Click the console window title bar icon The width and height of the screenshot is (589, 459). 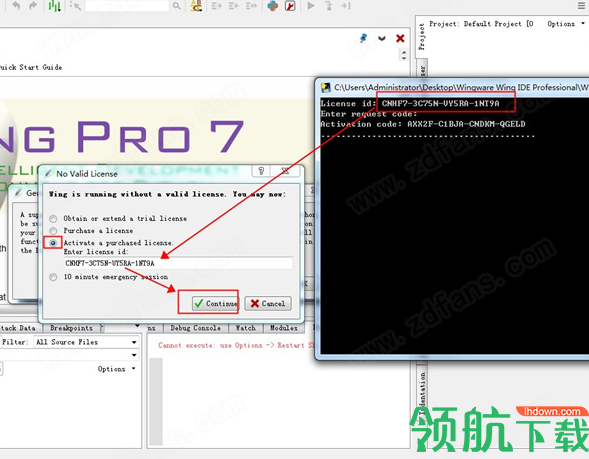point(325,88)
